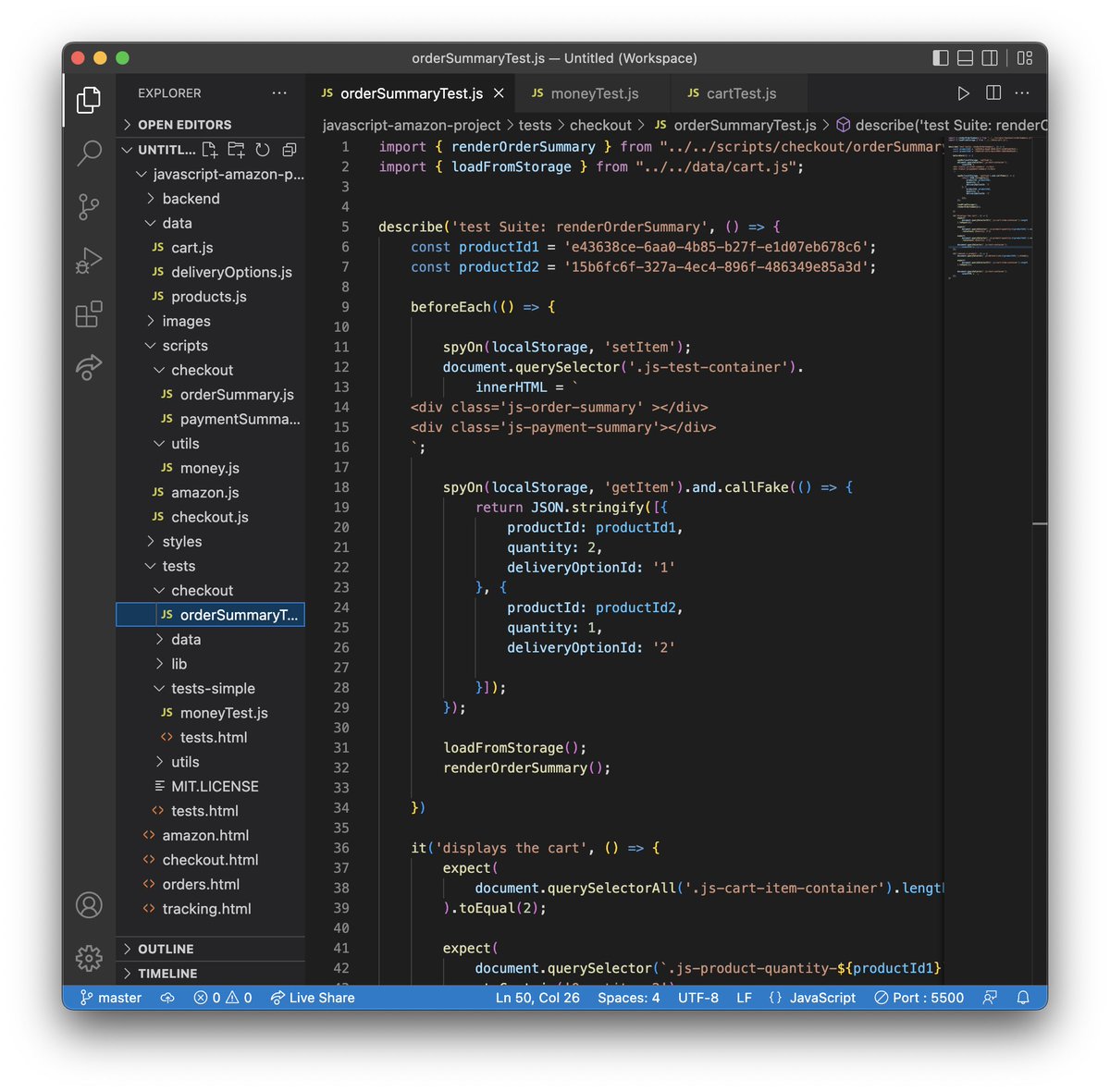This screenshot has width=1110, height=1092.
Task: Expand the Open Editors section
Action: 211,125
